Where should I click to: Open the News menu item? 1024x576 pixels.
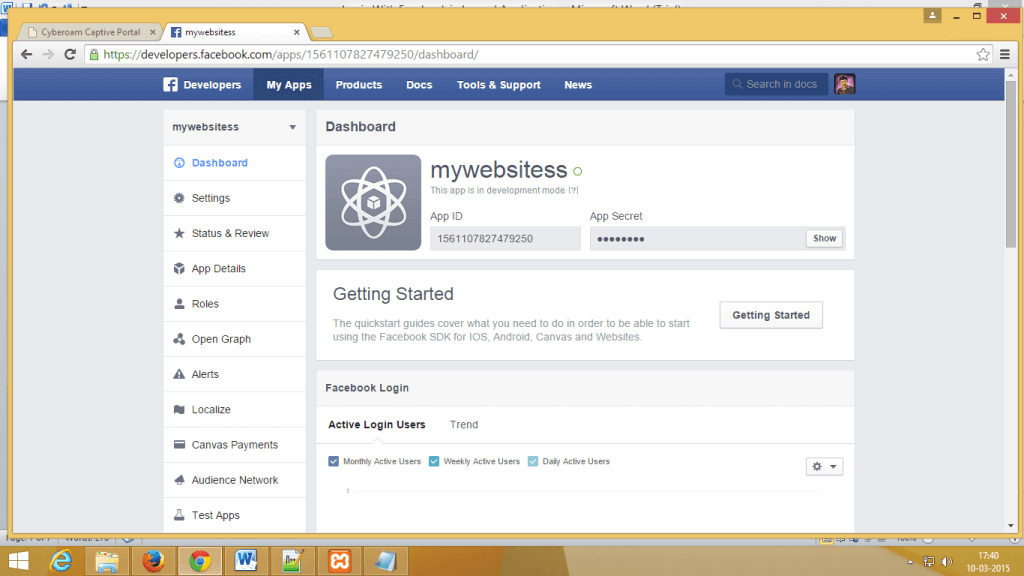[x=578, y=84]
